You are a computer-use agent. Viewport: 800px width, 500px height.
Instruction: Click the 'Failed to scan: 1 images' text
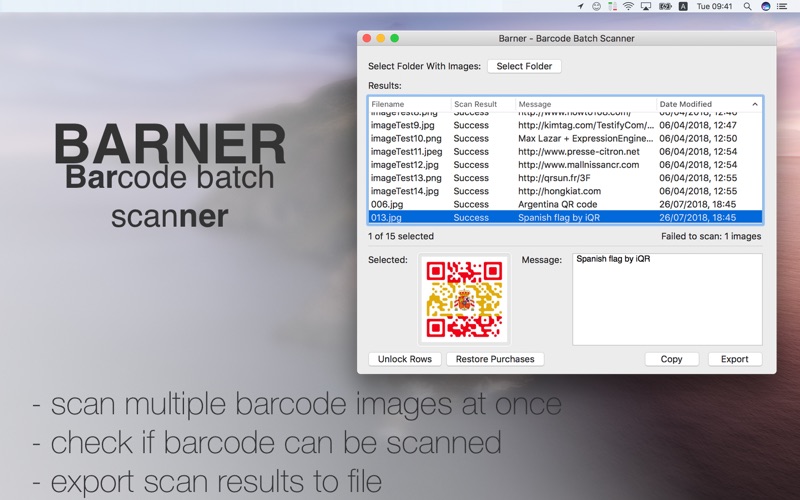point(711,236)
